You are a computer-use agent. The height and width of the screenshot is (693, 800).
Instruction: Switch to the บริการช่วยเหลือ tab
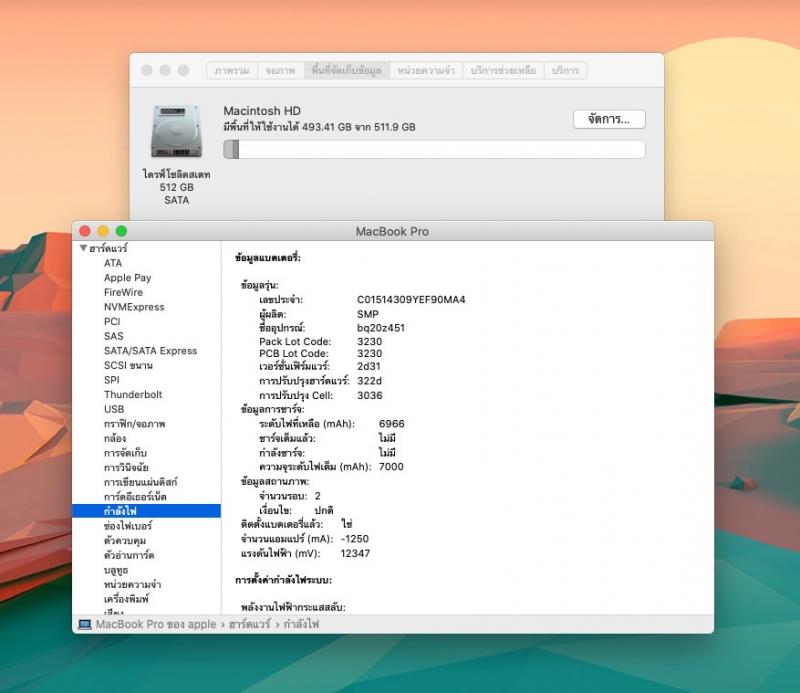(x=503, y=70)
